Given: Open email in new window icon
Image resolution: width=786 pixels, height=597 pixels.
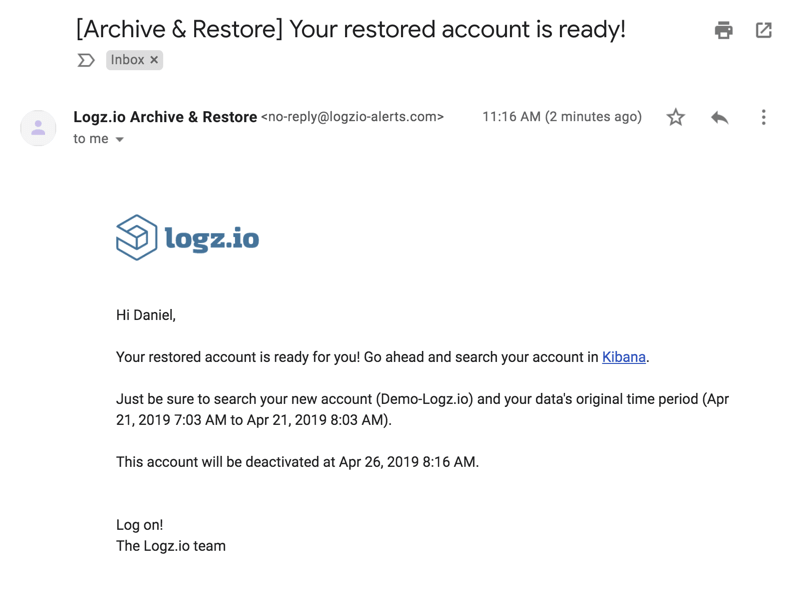Looking at the screenshot, I should pos(763,30).
